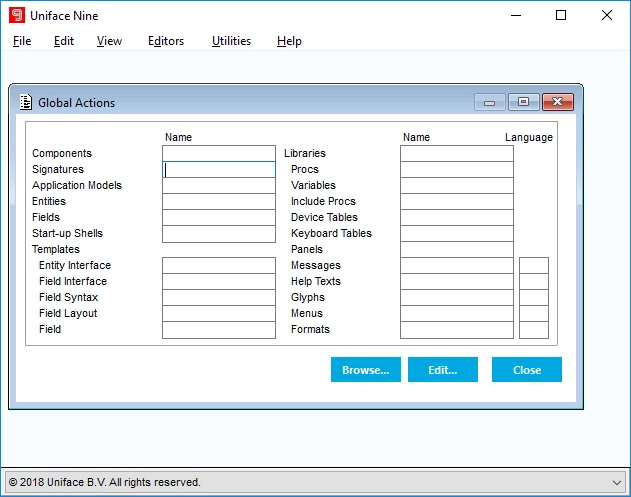Focus the Formats name field
631x497 pixels.
(x=457, y=330)
